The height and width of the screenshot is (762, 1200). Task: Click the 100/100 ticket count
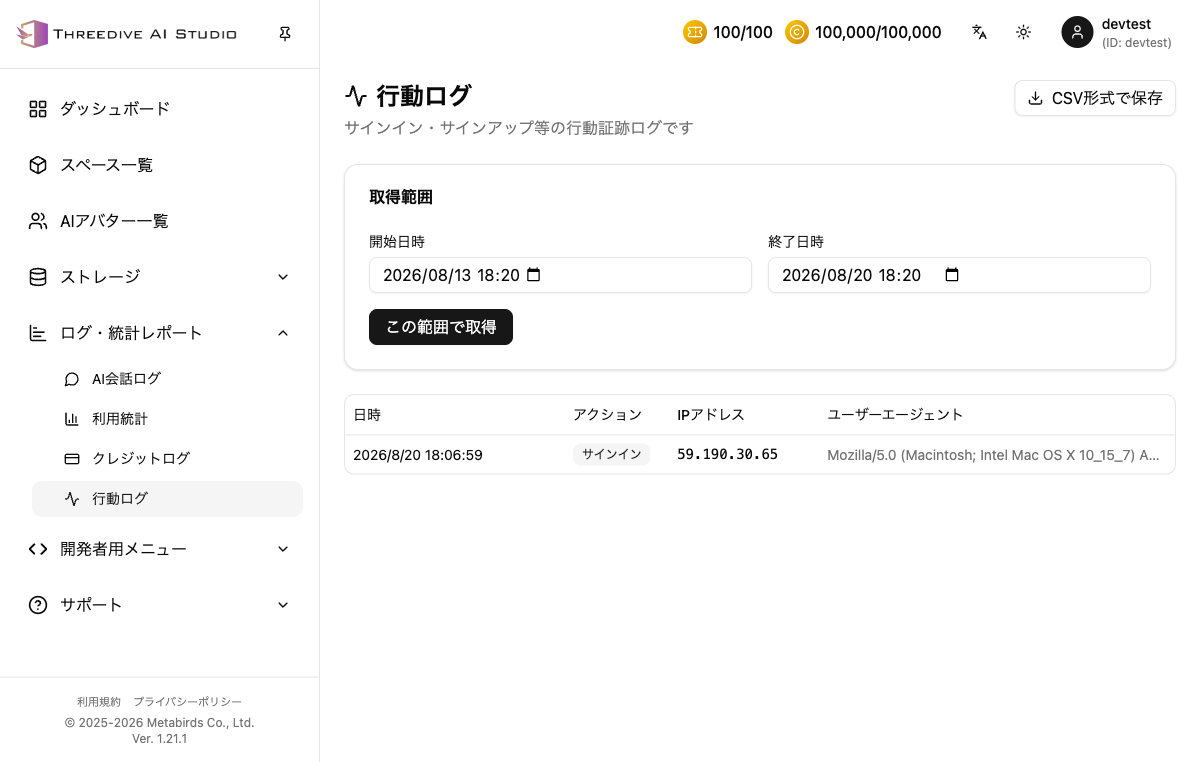point(743,32)
